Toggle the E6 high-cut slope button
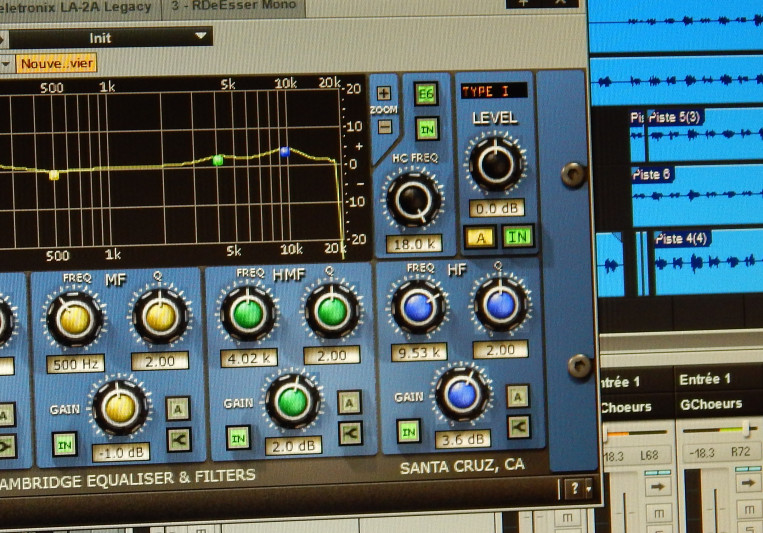The image size is (763, 533). (426, 93)
